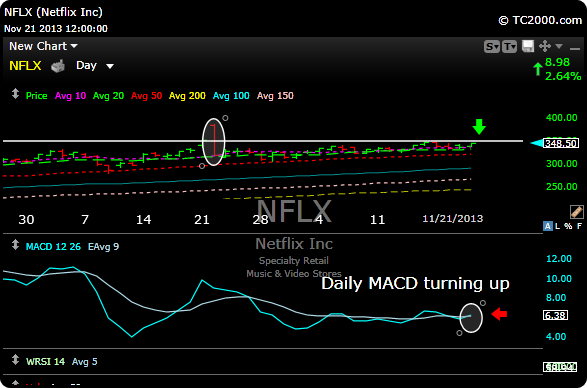Click the Avg 5 indicator label
Image resolution: width=587 pixels, height=388 pixels.
(x=85, y=362)
